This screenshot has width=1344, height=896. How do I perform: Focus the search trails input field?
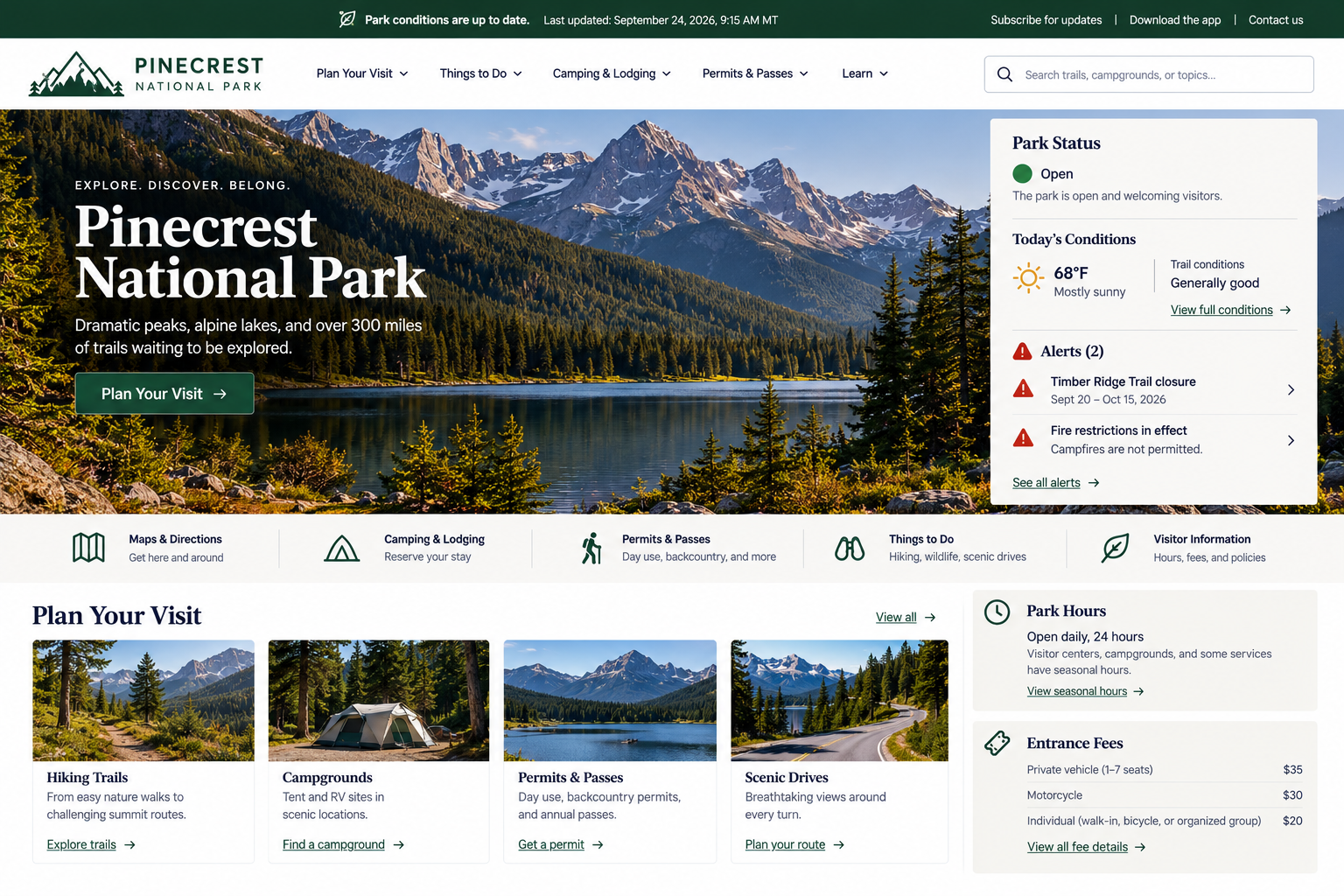[1149, 74]
